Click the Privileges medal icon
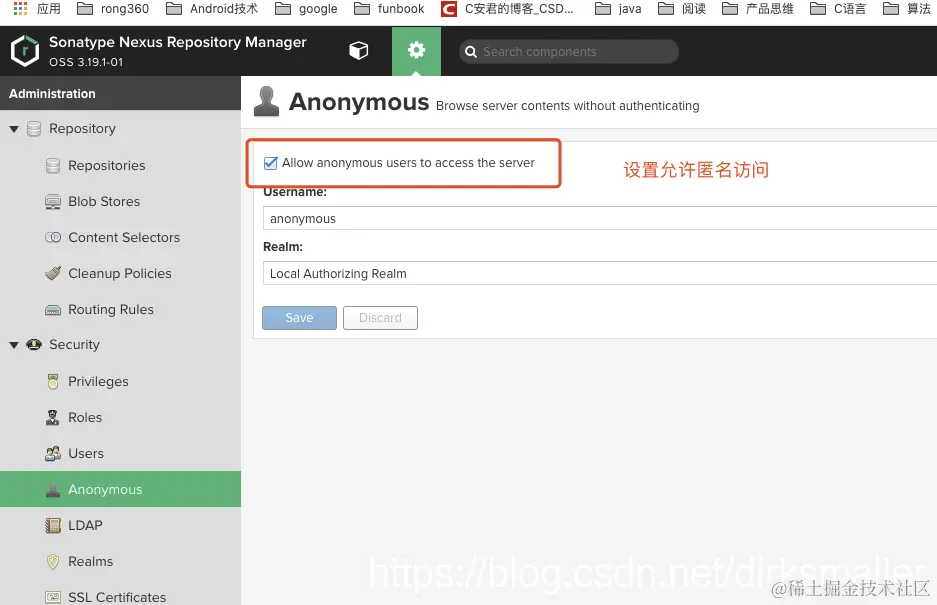 (53, 381)
